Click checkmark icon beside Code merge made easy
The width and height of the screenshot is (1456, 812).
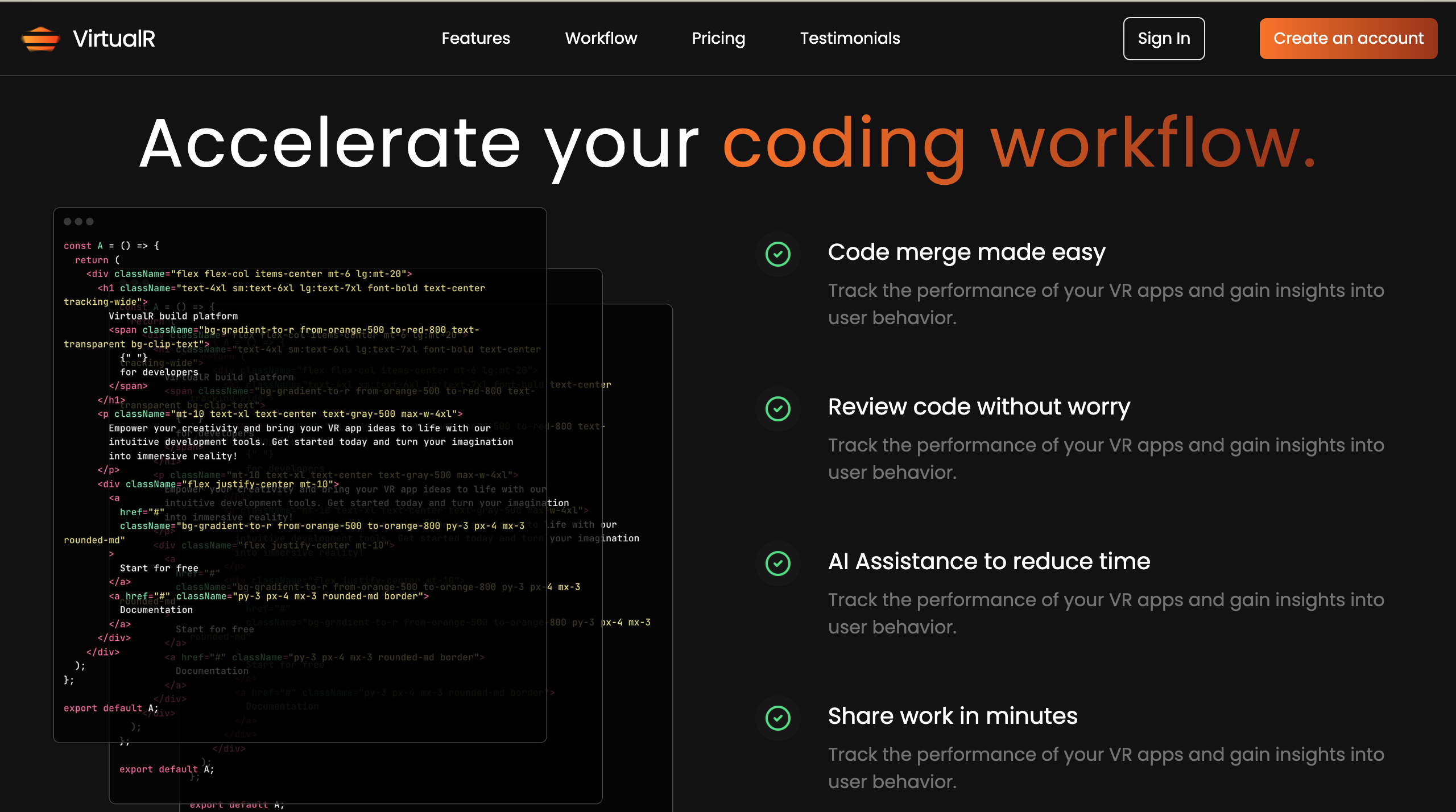[777, 254]
